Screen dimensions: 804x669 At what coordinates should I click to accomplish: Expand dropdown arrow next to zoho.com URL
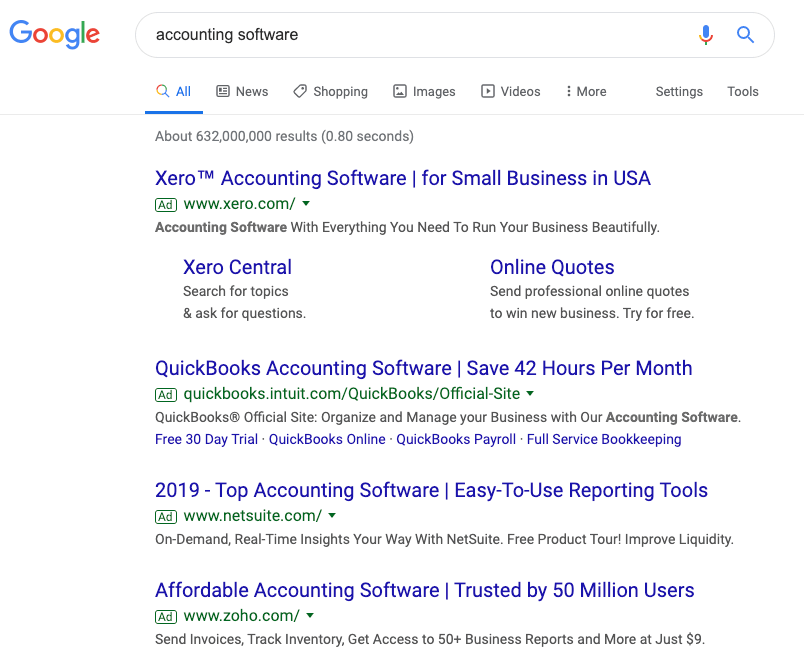(x=310, y=615)
